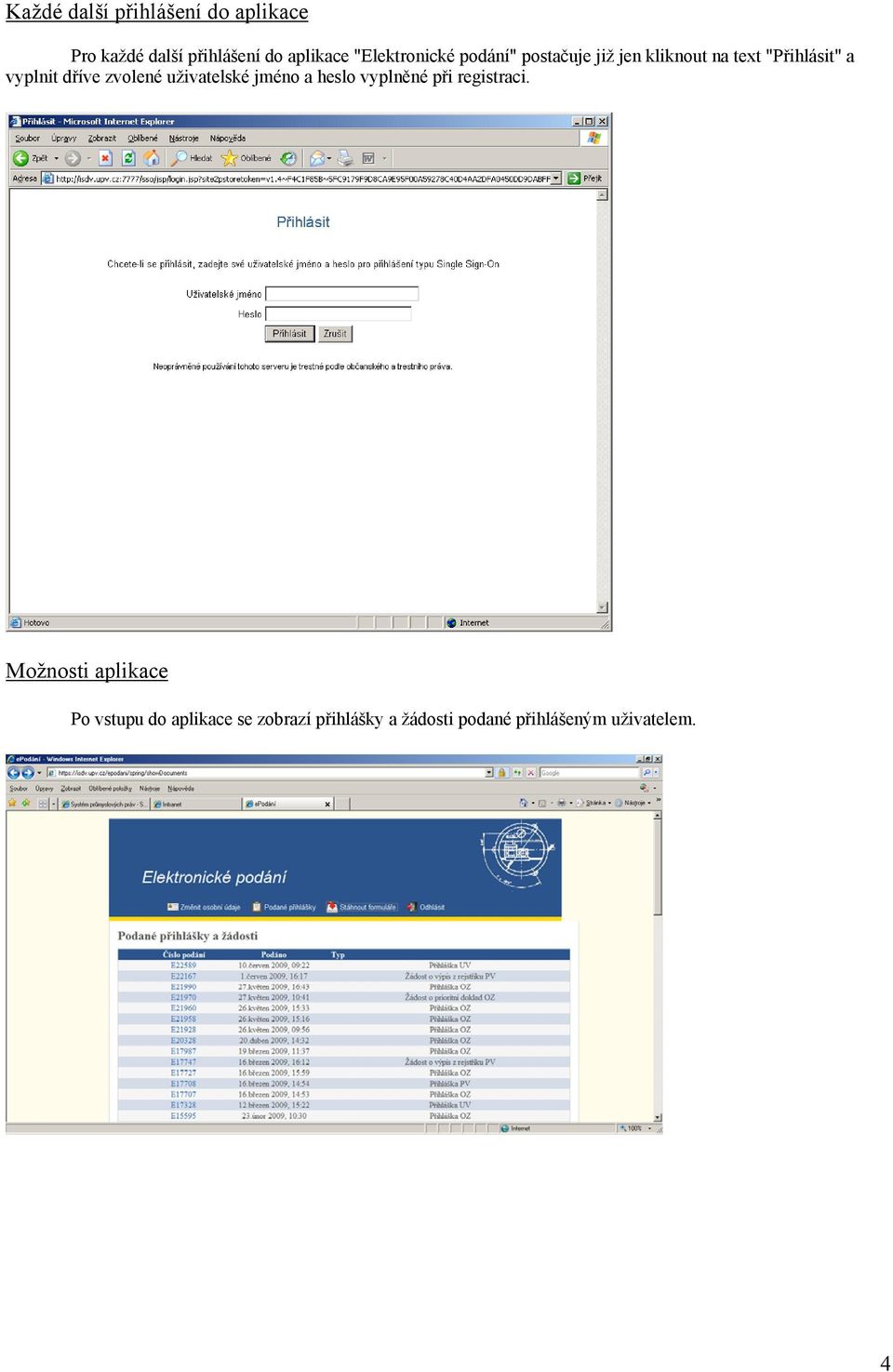The image size is (893, 1372).
Task: Open the Nástroje dropdown in the command bar
Action: 633,803
